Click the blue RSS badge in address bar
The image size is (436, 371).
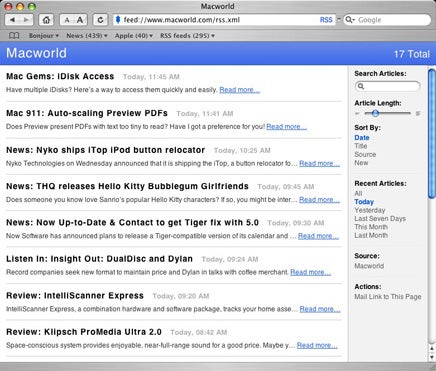pyautogui.click(x=326, y=20)
